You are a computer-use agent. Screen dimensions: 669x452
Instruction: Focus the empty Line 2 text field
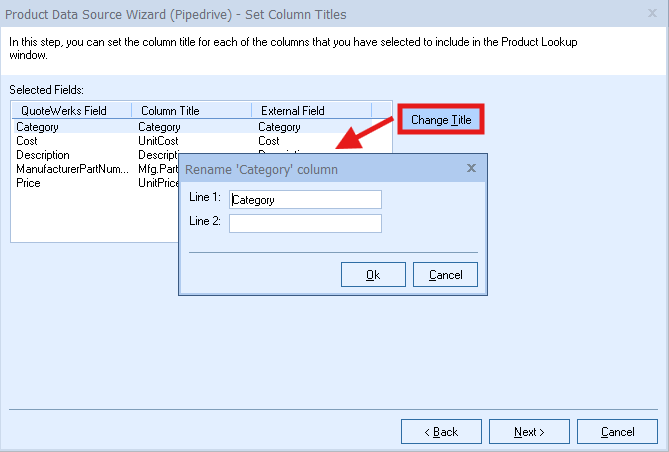tap(305, 223)
